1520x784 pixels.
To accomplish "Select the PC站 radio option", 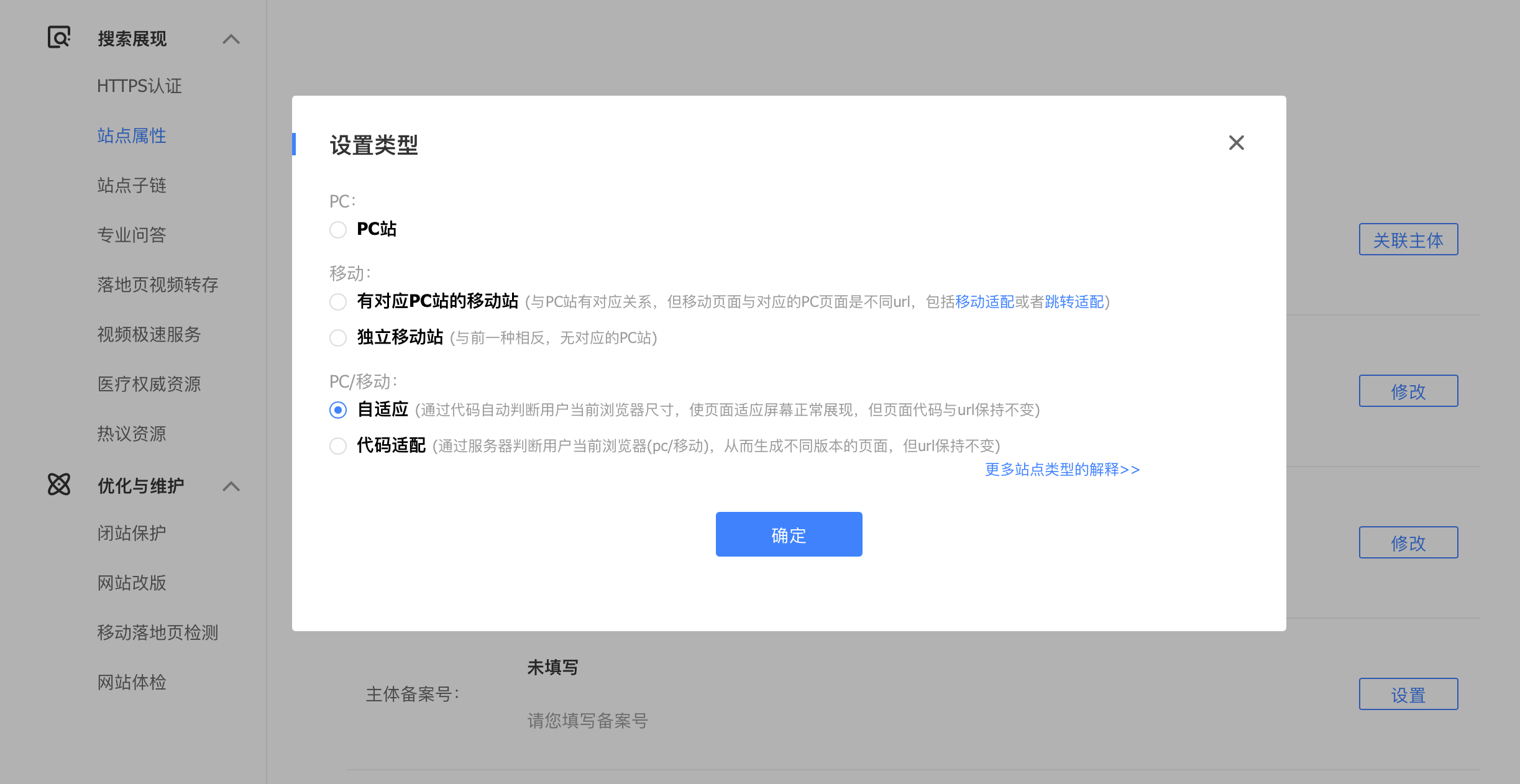I will click(x=338, y=229).
